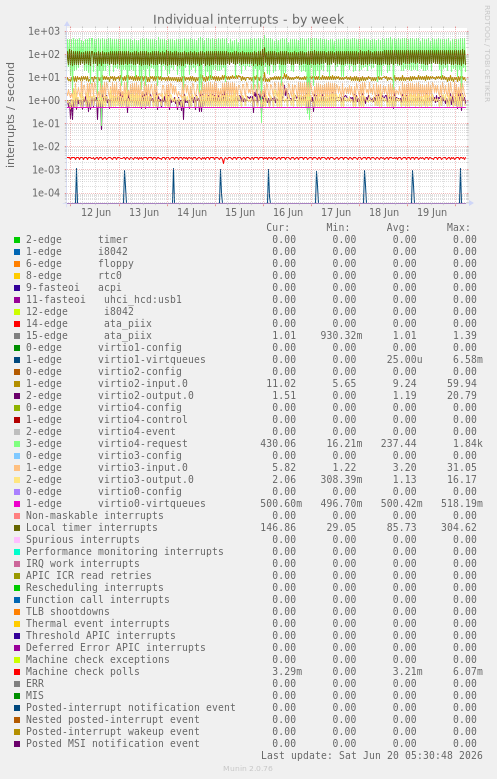Click the orange TLB shootdowns swatch
Image resolution: width=497 pixels, height=779 pixels.
click(17, 612)
